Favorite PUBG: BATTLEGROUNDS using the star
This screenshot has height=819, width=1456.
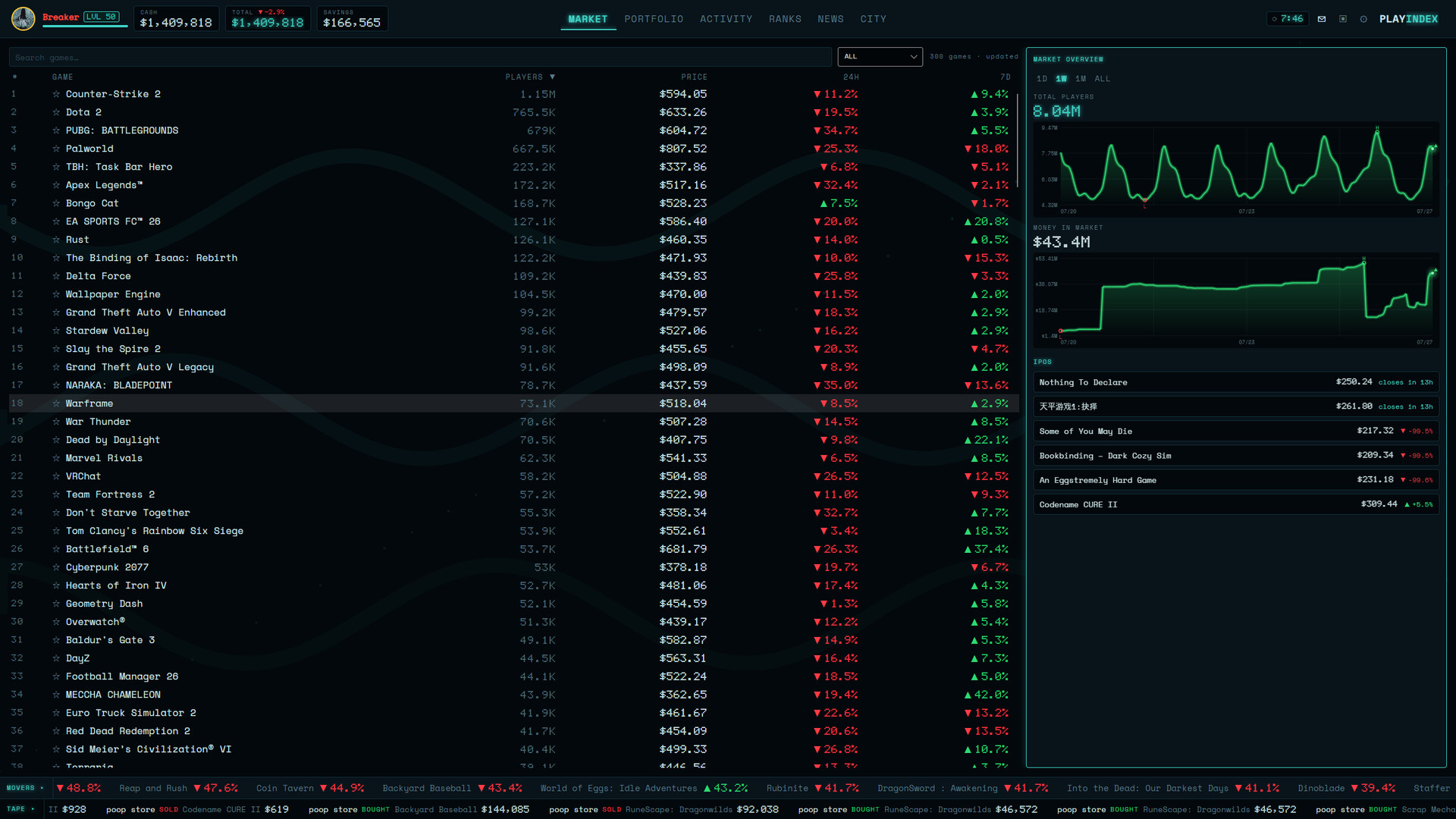click(x=56, y=130)
